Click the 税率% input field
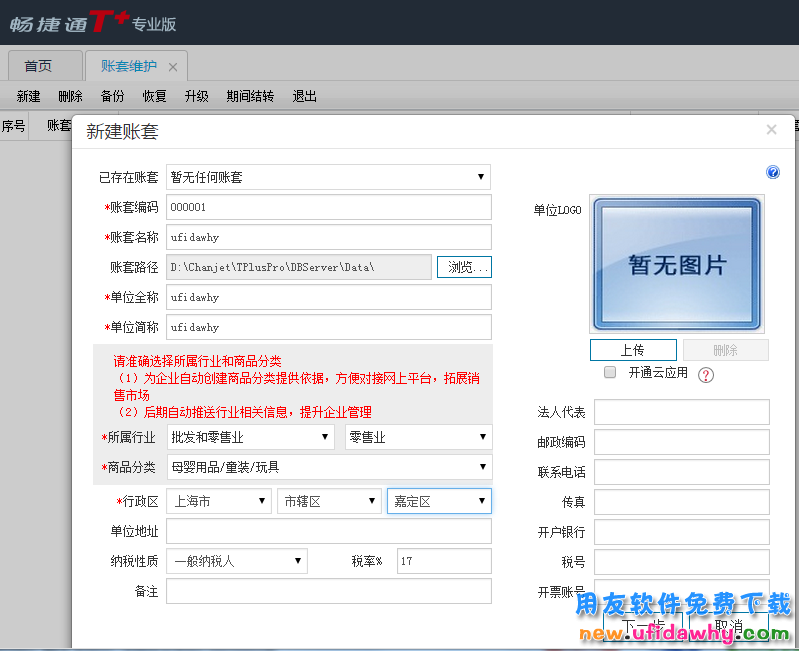Screen dimensions: 799x651 point(443,561)
